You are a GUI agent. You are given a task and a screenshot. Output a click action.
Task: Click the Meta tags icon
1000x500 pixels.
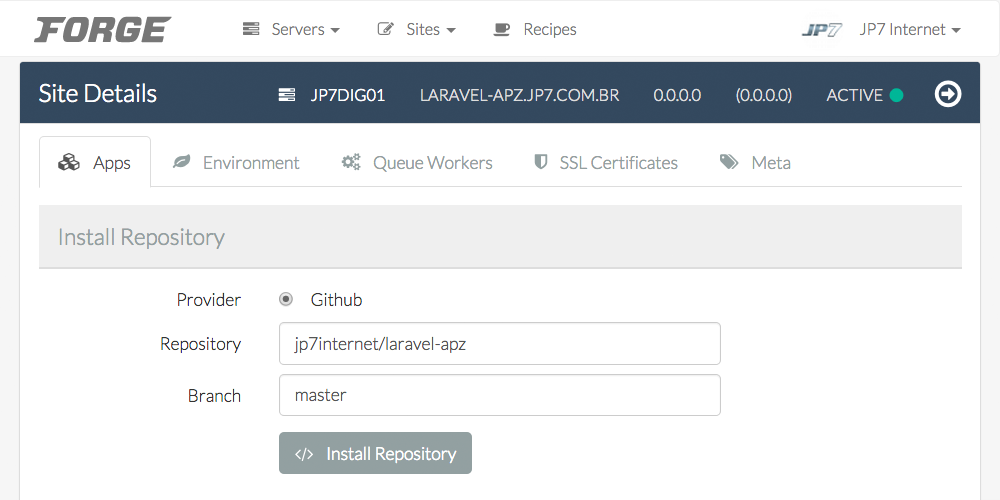(x=729, y=162)
